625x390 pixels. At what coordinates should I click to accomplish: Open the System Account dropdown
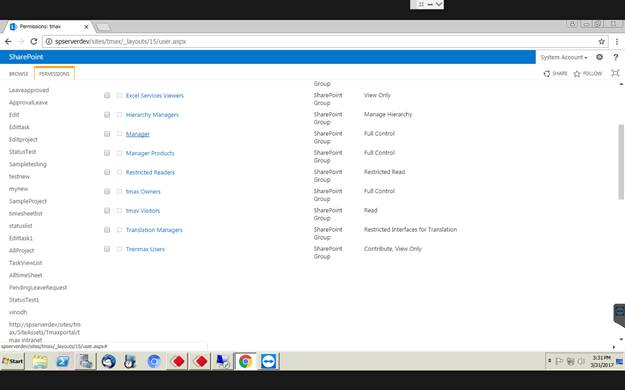564,57
